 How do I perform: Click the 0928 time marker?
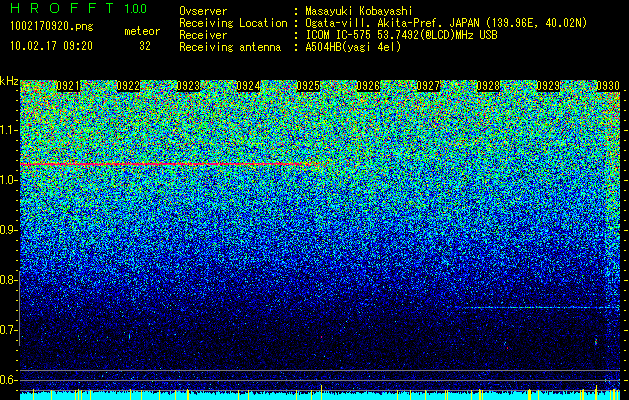click(x=488, y=86)
